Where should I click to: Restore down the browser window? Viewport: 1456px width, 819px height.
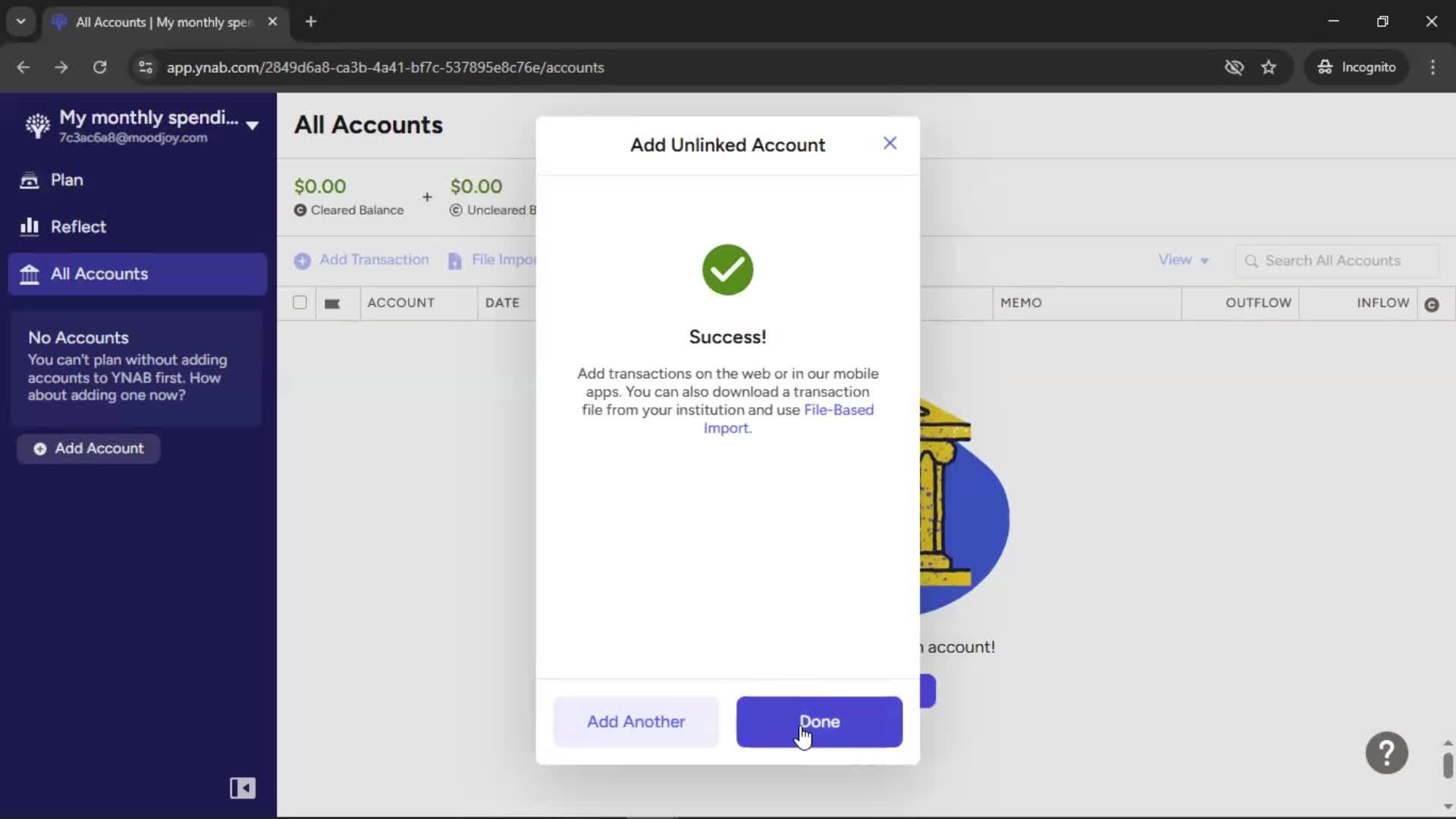click(x=1382, y=21)
